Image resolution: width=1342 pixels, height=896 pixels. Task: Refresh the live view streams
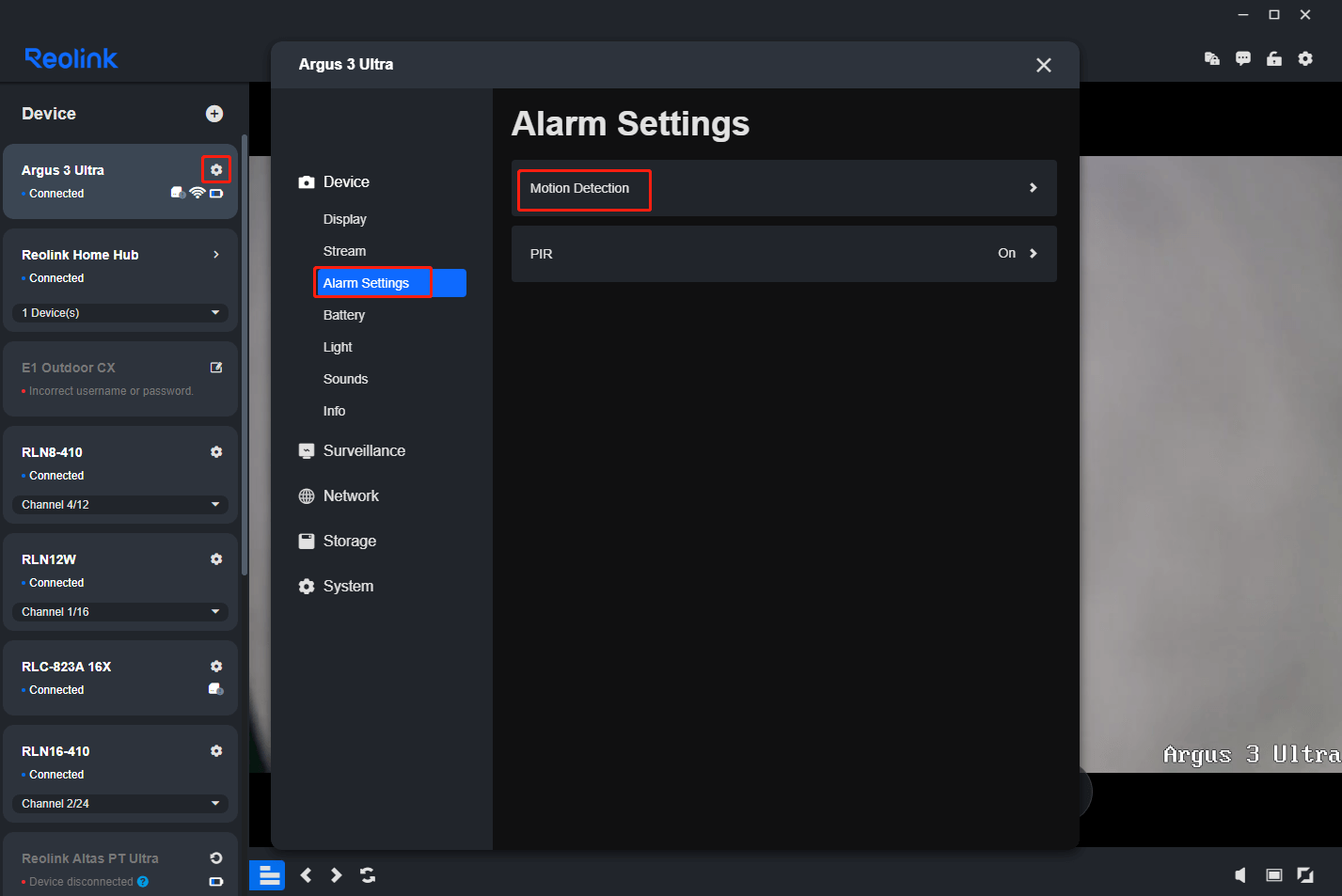tap(368, 875)
